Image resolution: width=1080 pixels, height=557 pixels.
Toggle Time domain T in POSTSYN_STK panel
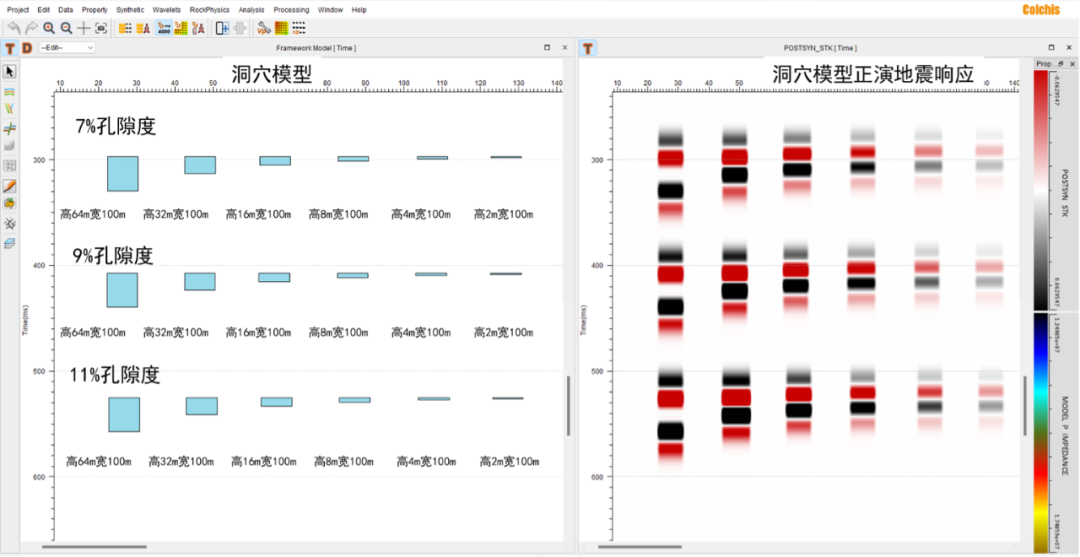[x=588, y=48]
